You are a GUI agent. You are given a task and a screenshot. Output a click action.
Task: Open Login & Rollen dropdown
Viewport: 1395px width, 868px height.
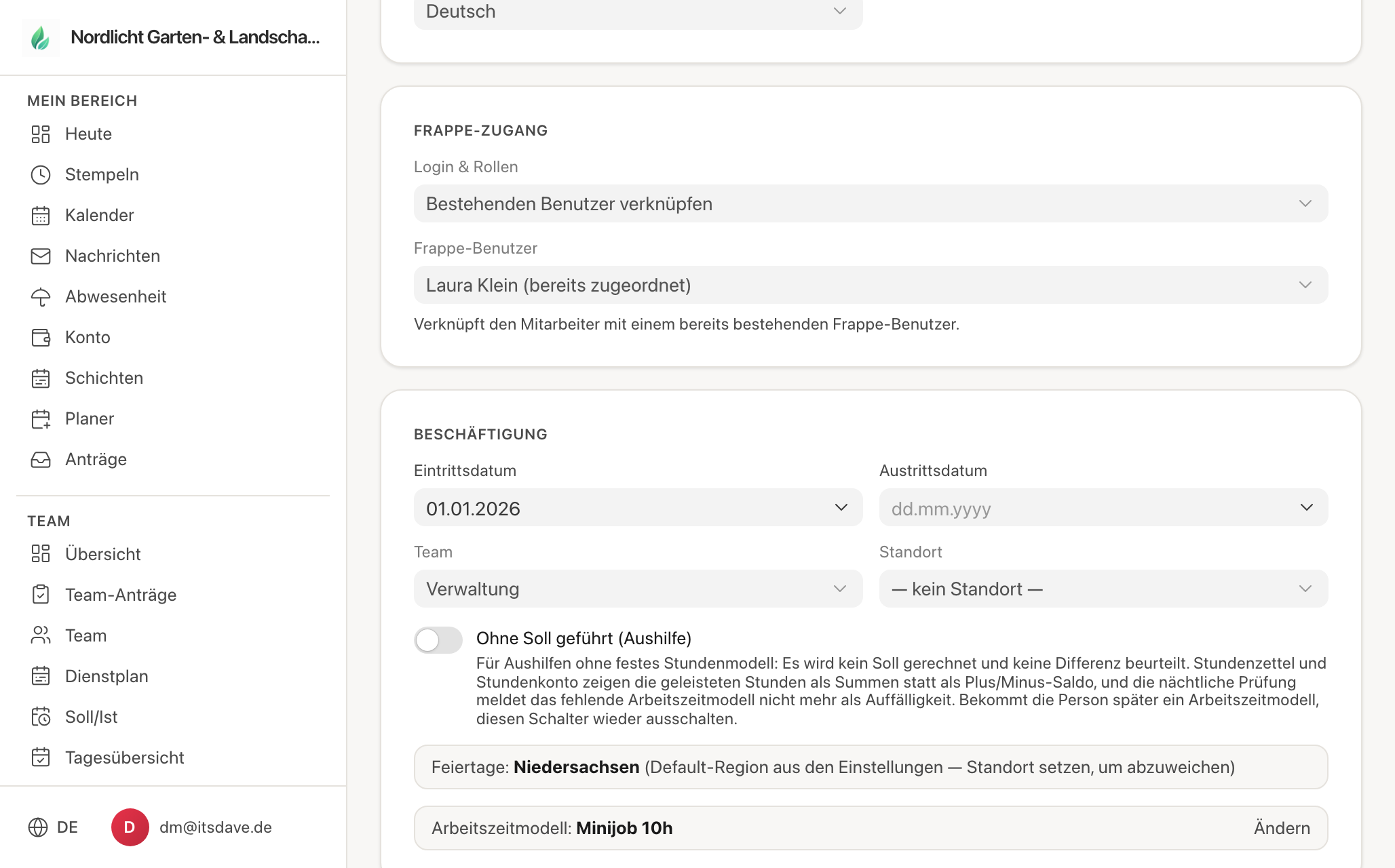(x=871, y=203)
